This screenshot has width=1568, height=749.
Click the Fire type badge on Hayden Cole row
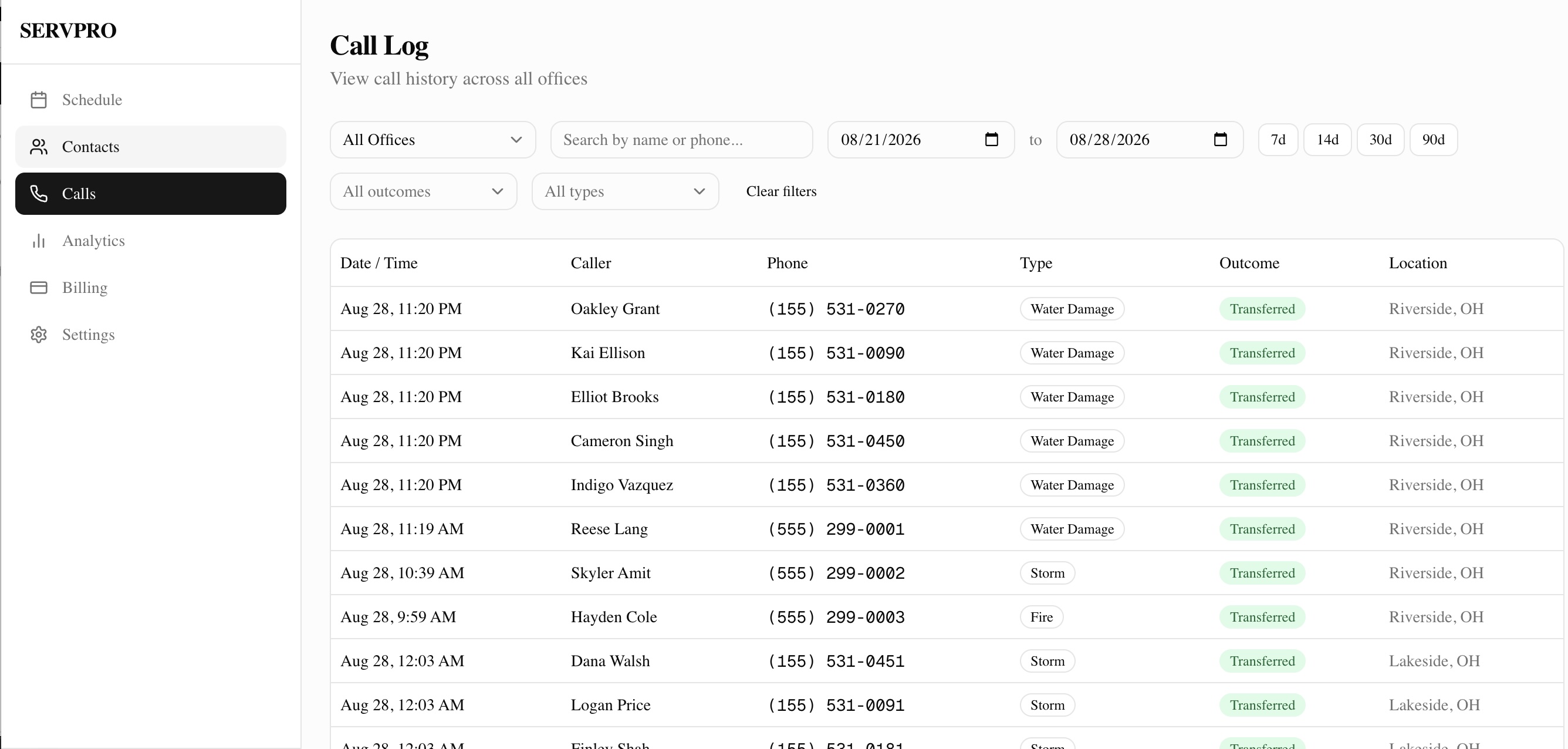pyautogui.click(x=1042, y=617)
